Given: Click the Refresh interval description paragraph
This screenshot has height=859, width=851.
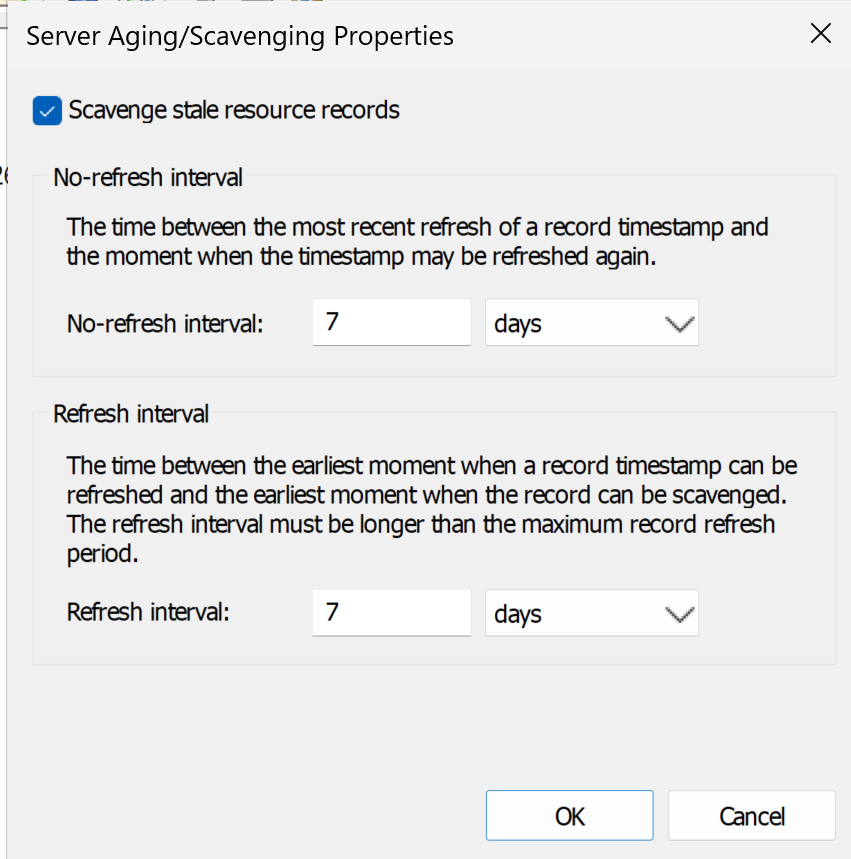Looking at the screenshot, I should pyautogui.click(x=432, y=509).
